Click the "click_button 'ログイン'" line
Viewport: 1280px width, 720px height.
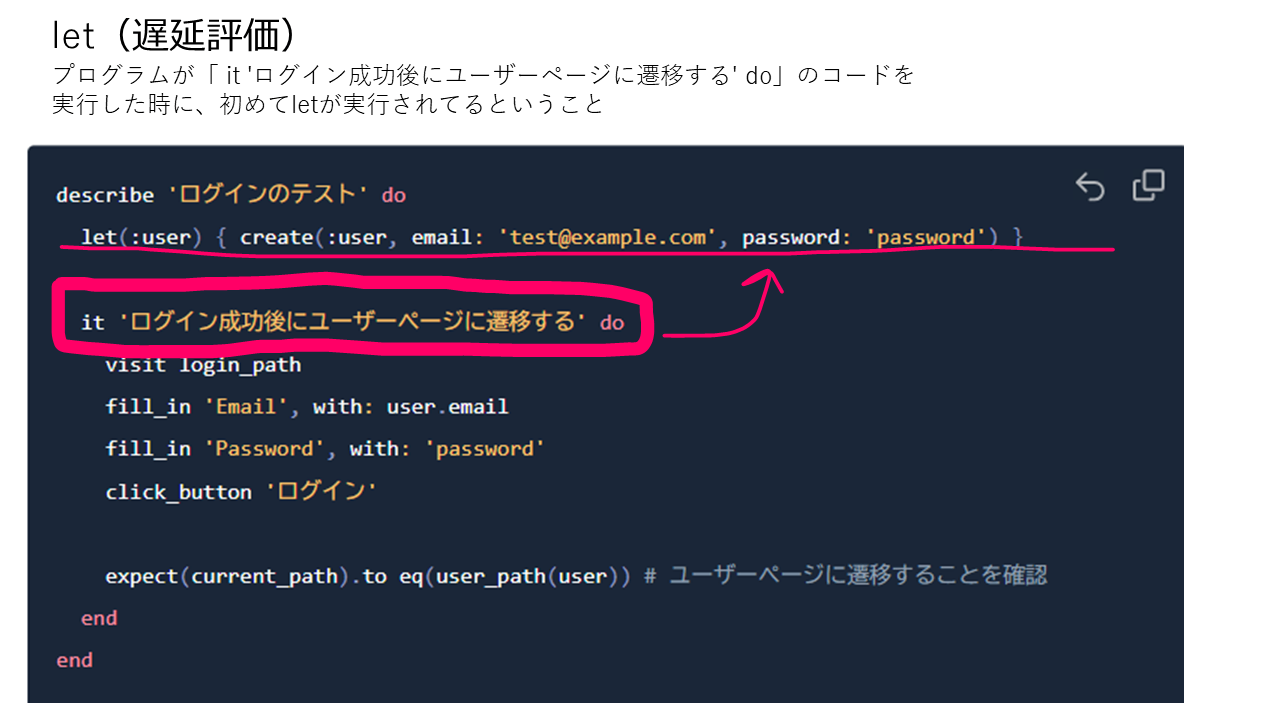(241, 492)
